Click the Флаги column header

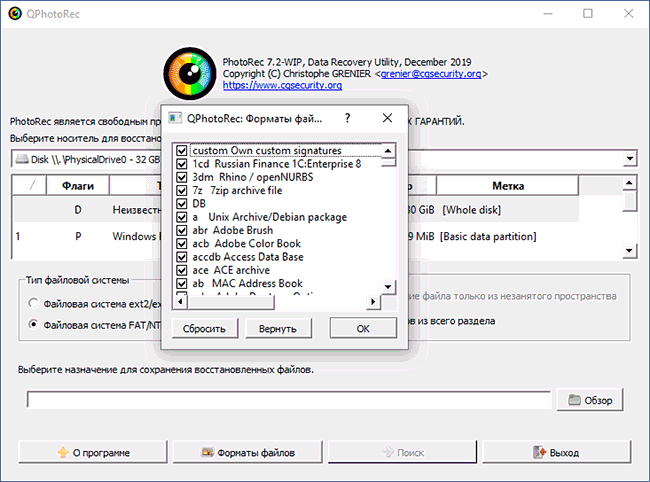click(x=78, y=186)
